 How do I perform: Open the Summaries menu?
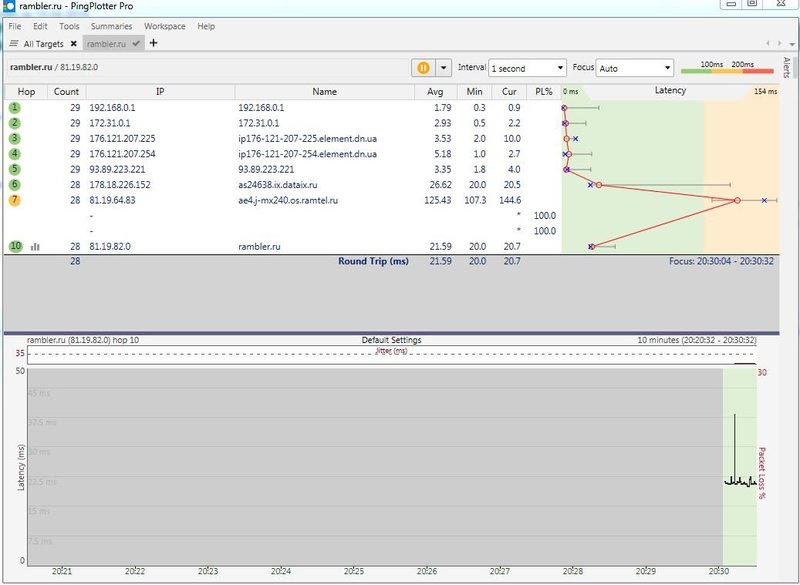pos(111,26)
